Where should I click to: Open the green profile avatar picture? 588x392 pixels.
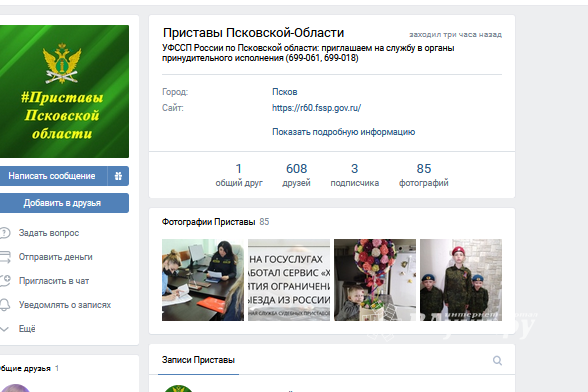coord(64,92)
